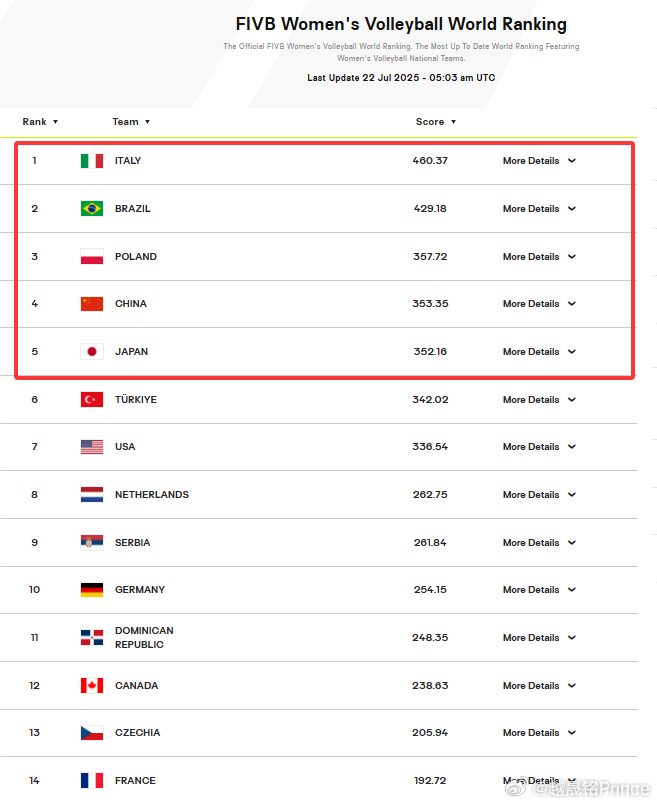Click the China flag icon

click(x=92, y=304)
